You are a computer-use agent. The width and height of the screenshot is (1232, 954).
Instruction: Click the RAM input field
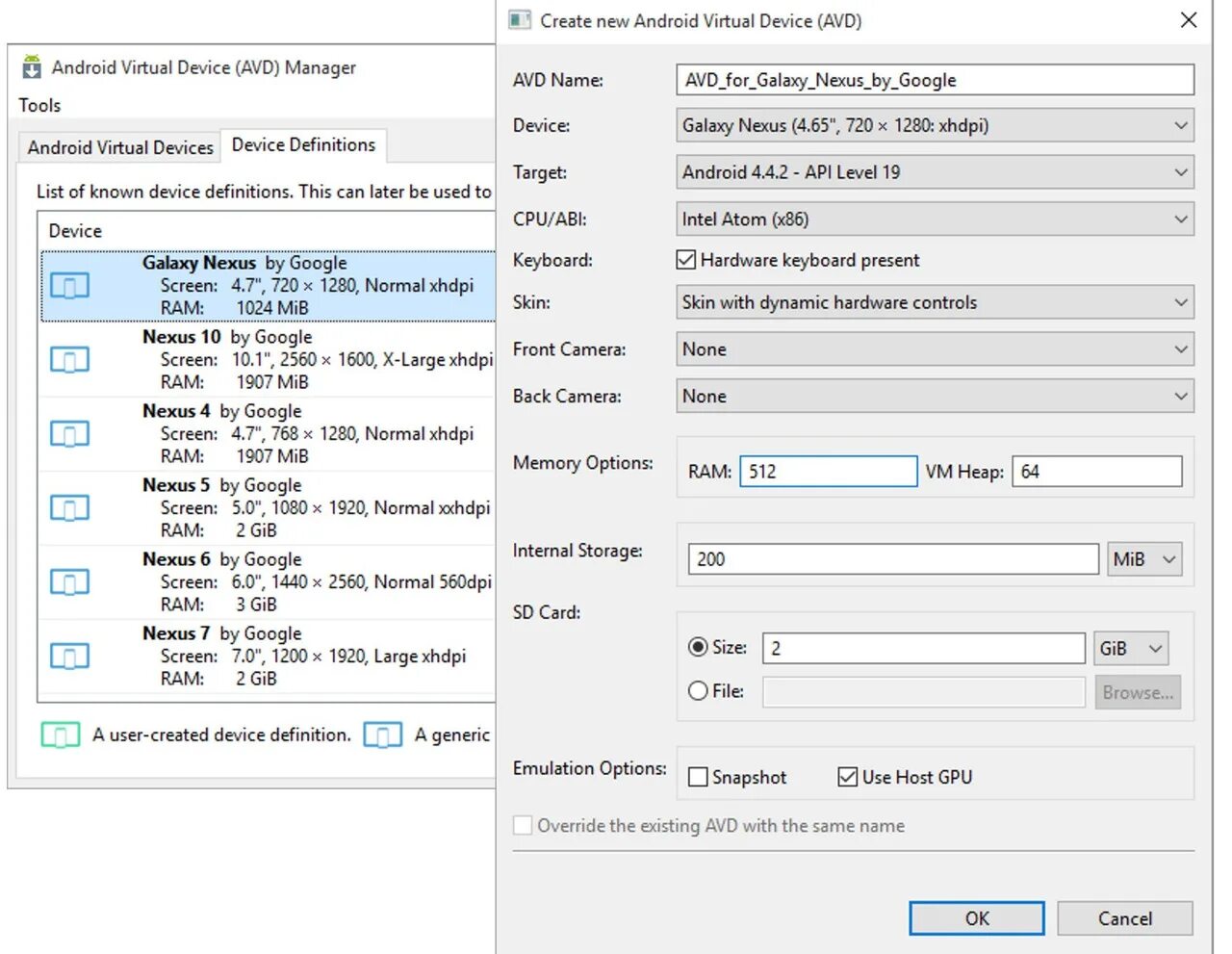point(829,472)
